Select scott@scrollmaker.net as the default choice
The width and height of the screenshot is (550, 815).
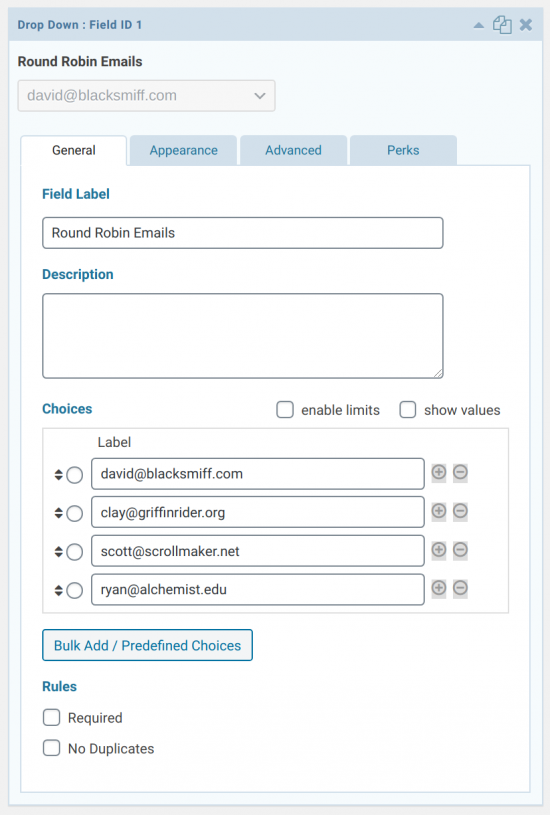74,552
